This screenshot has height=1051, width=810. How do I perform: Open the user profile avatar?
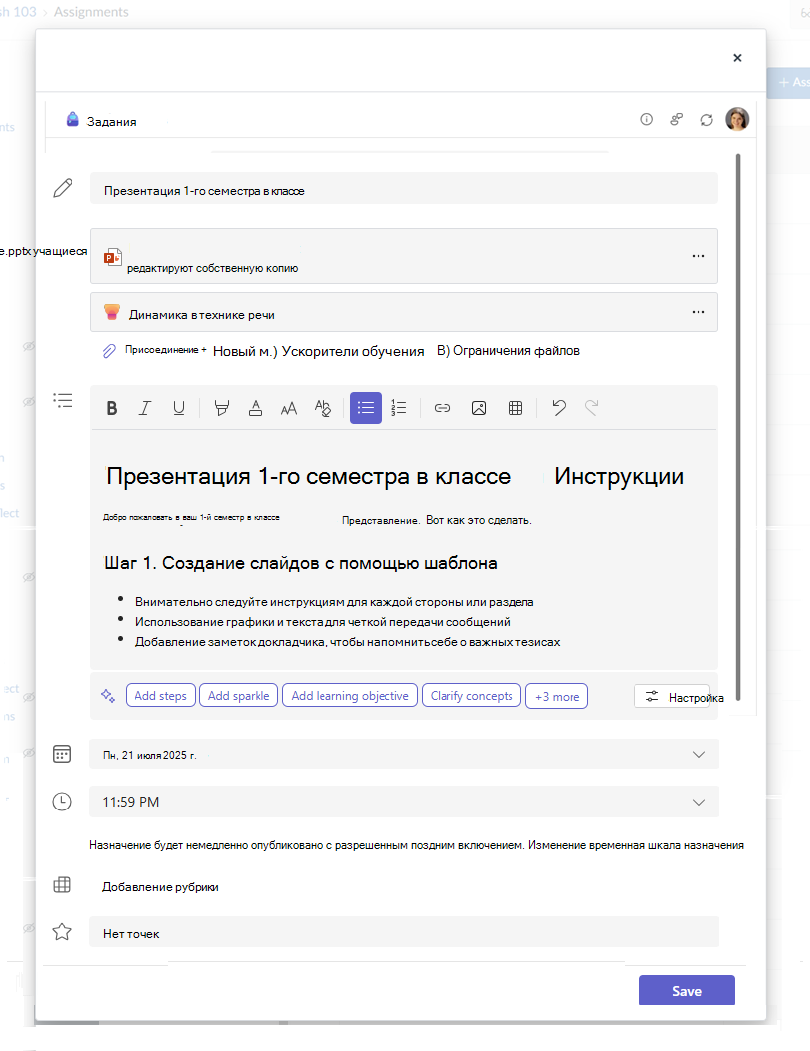[x=737, y=119]
